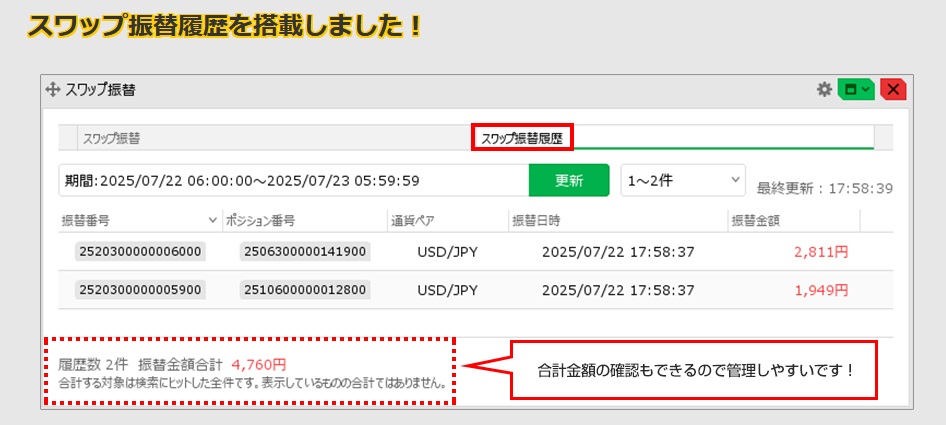Click the 期間 date range field
Image resolution: width=946 pixels, height=425 pixels.
294,180
